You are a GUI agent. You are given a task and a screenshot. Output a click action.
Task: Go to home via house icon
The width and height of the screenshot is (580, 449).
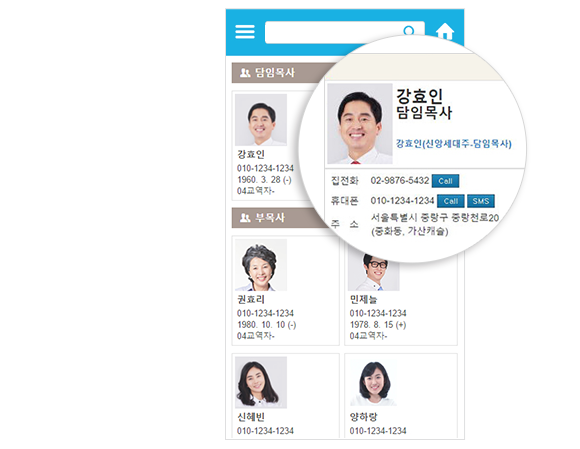click(445, 31)
